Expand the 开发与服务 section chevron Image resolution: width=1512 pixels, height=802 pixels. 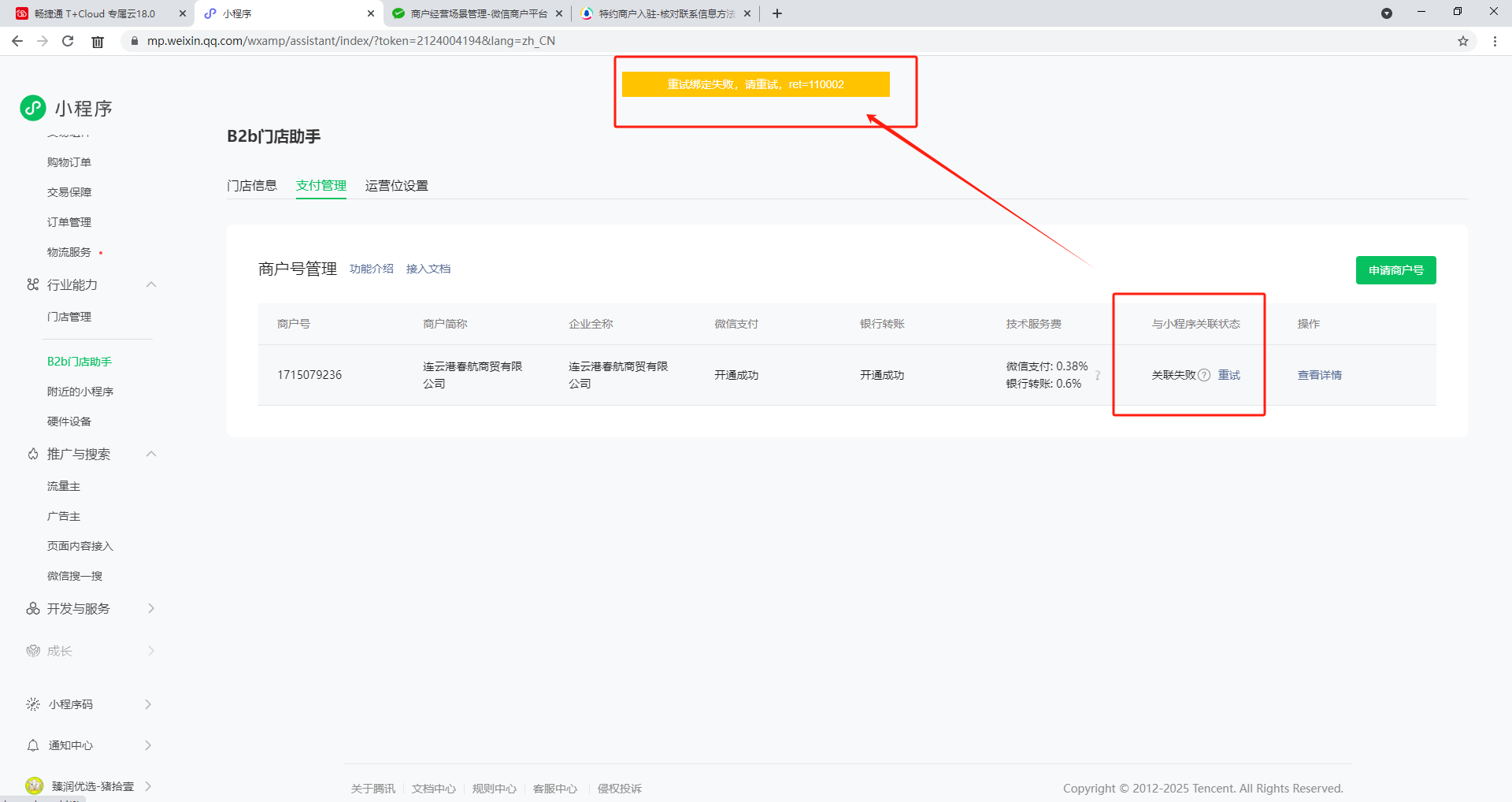tap(151, 608)
